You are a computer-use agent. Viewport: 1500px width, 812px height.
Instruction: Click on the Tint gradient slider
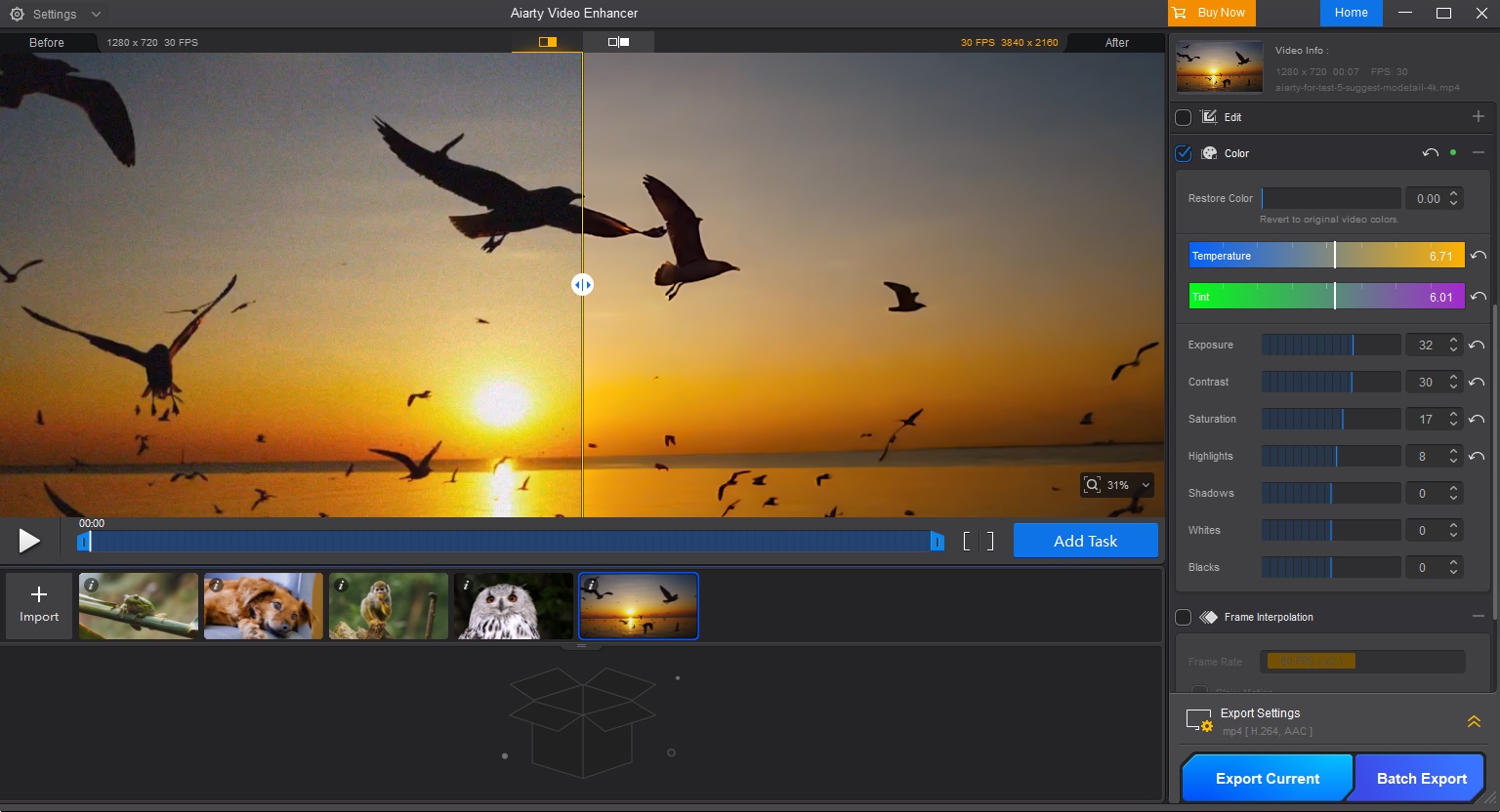tap(1326, 297)
